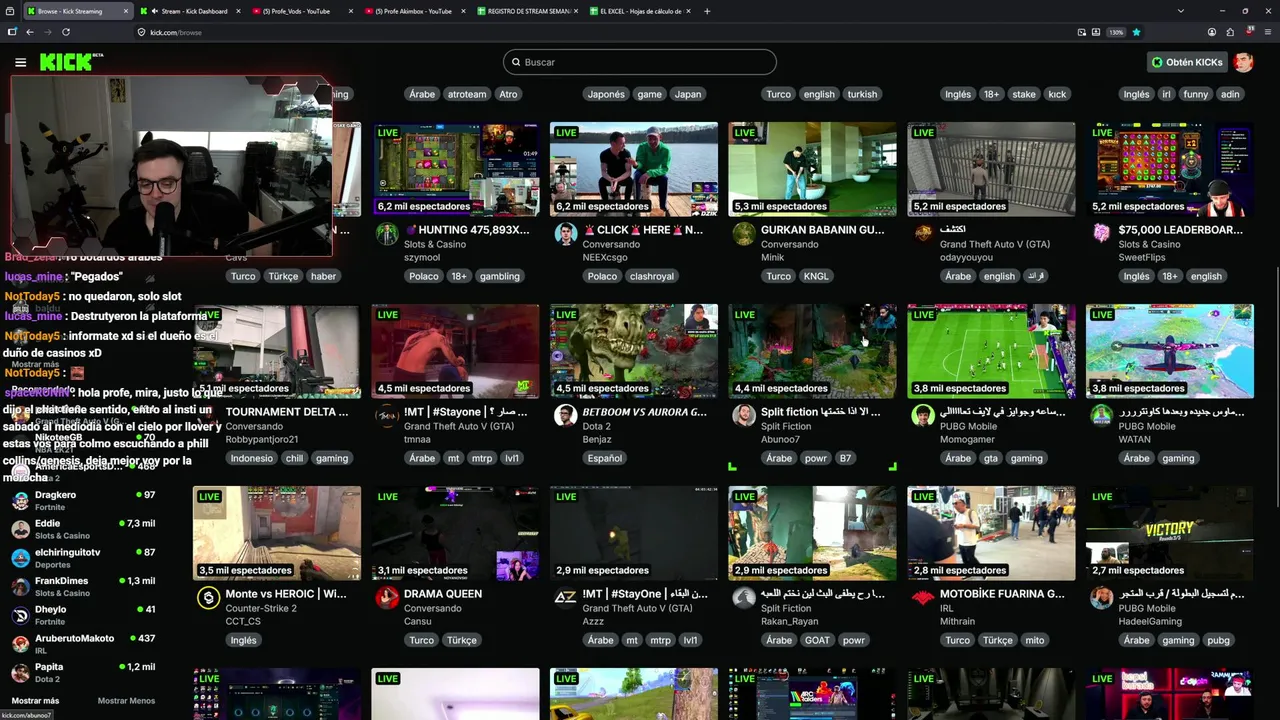
Task: Open Papita in recommended sidebar
Action: coord(85,672)
